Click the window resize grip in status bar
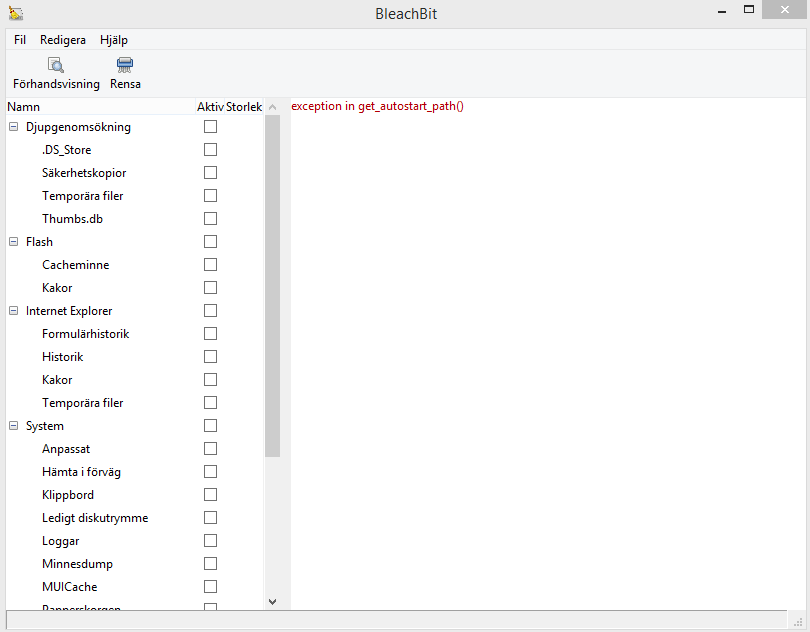This screenshot has width=810, height=632. [x=798, y=622]
